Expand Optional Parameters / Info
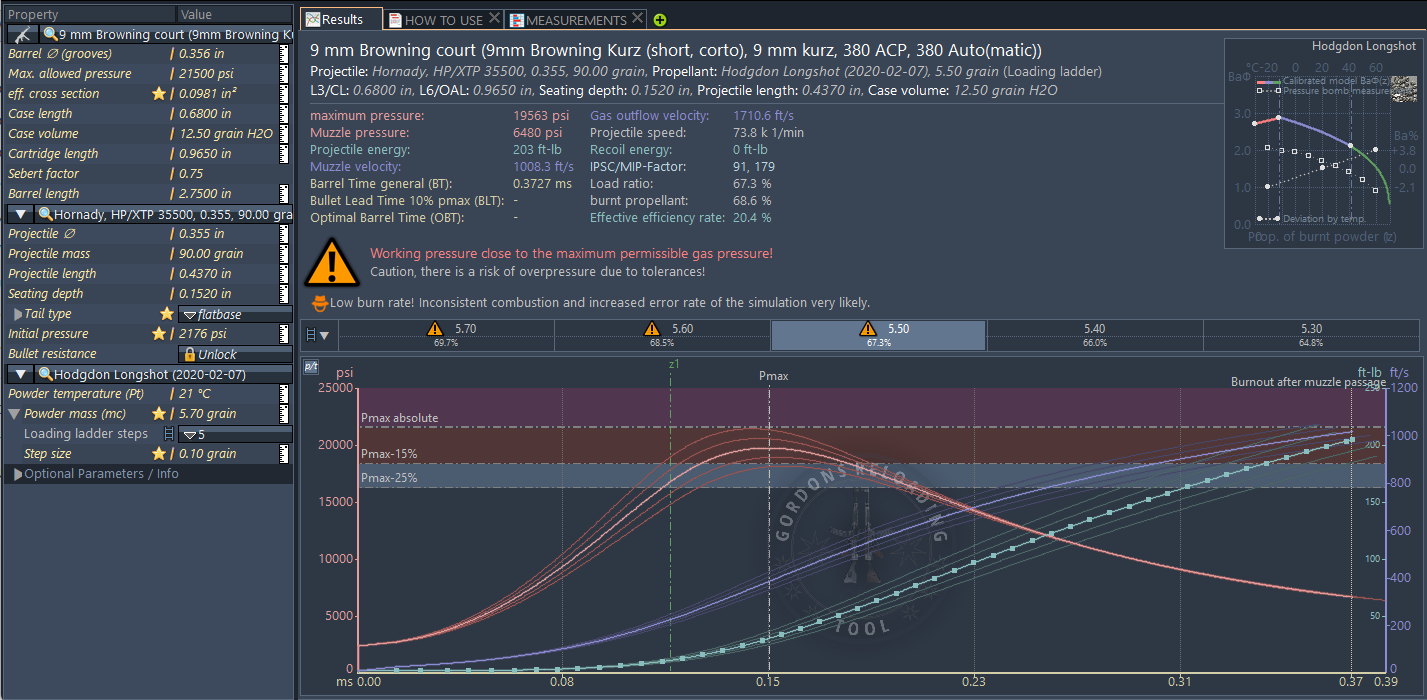Image resolution: width=1427 pixels, height=700 pixels. click(18, 474)
